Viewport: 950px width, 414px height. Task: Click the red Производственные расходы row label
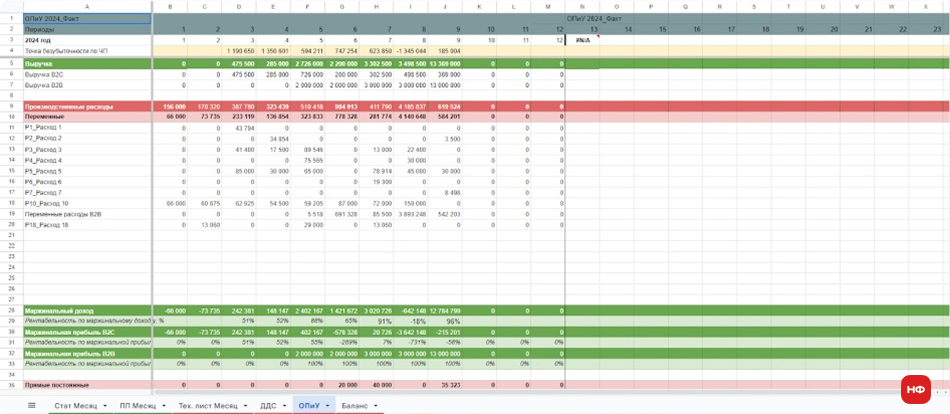tap(86, 106)
